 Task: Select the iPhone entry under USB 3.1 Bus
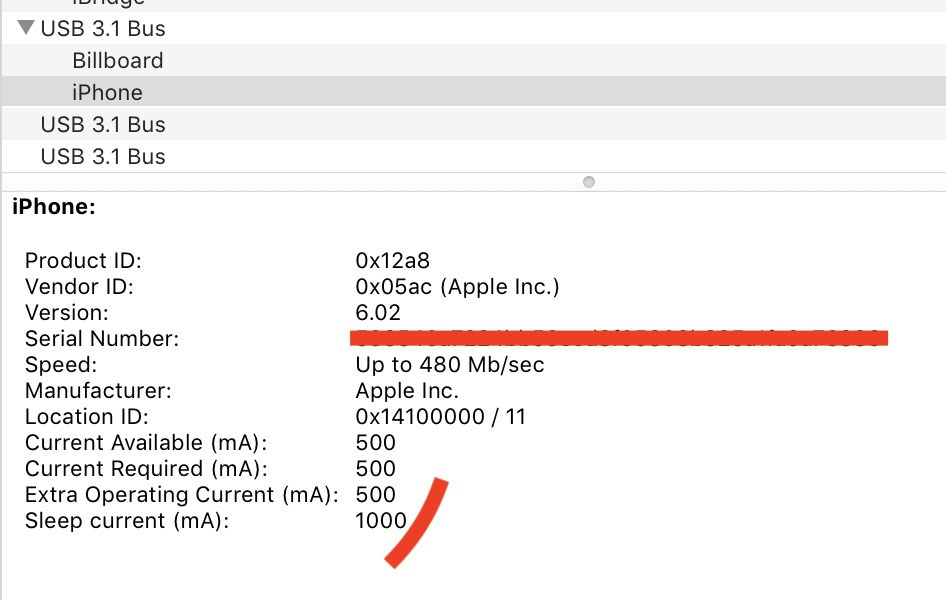(109, 92)
